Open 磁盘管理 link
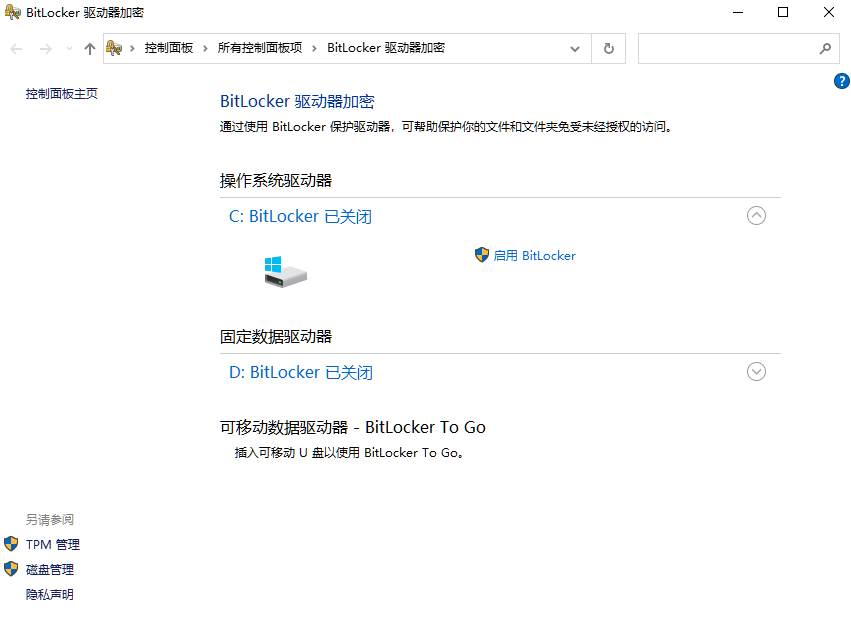This screenshot has width=851, height=623. 50,569
